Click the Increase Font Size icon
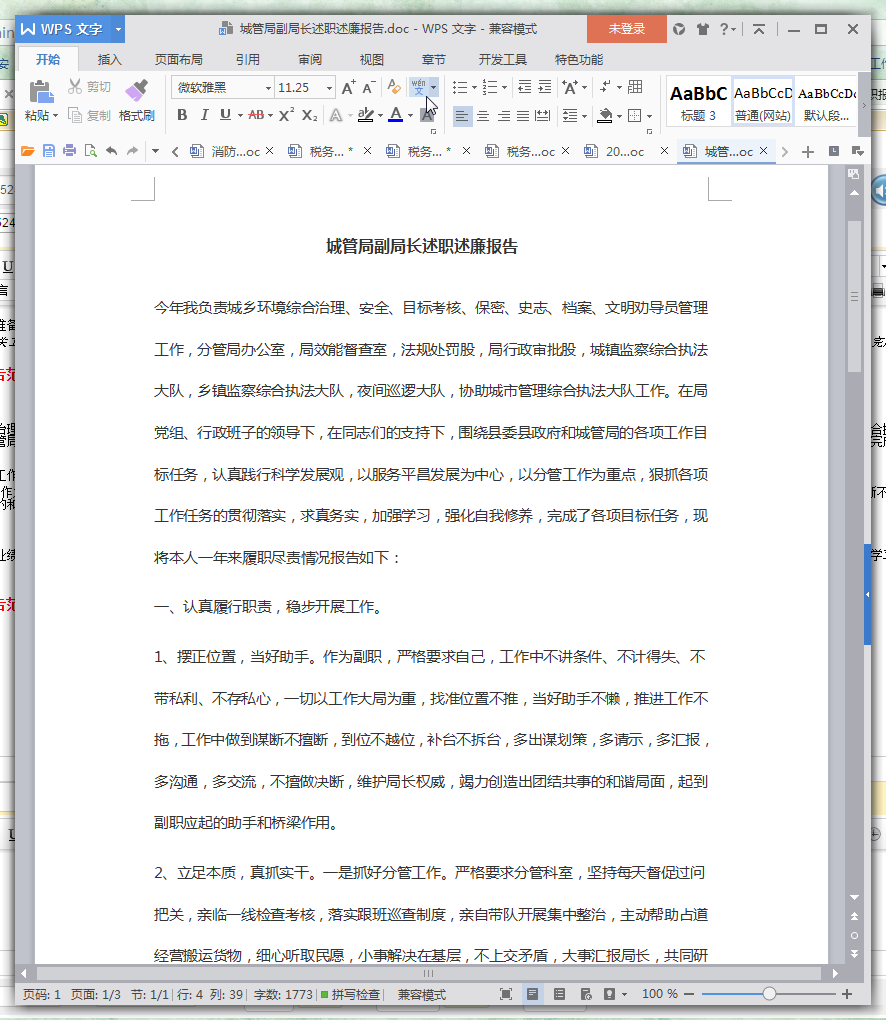The image size is (886, 1020). [349, 87]
